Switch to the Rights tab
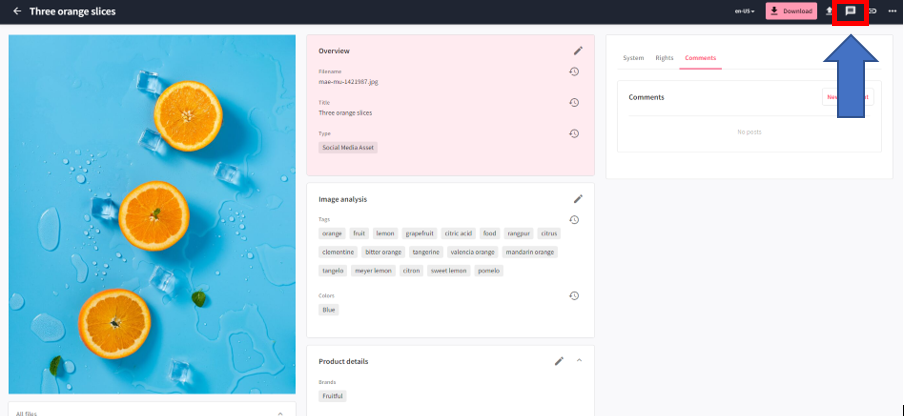The image size is (904, 416). pos(664,58)
